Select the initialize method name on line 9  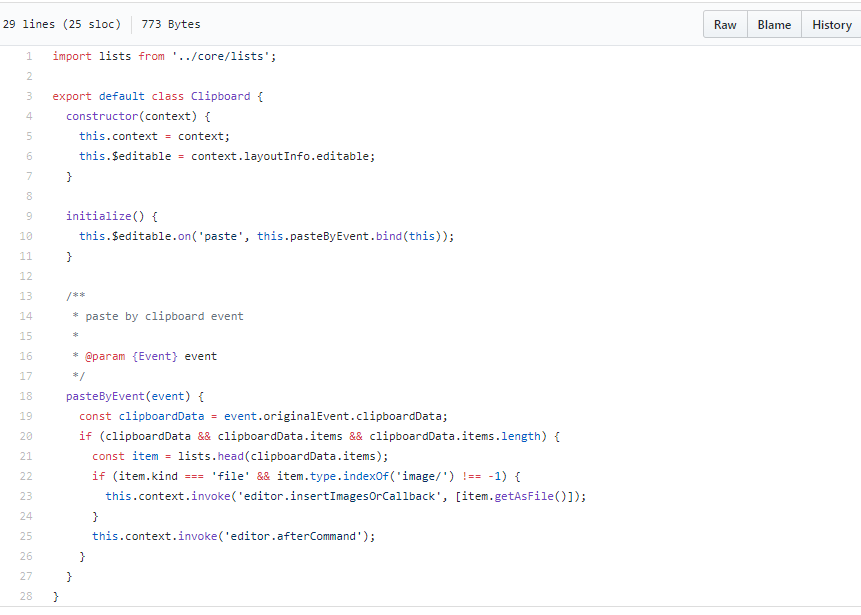pyautogui.click(x=97, y=216)
